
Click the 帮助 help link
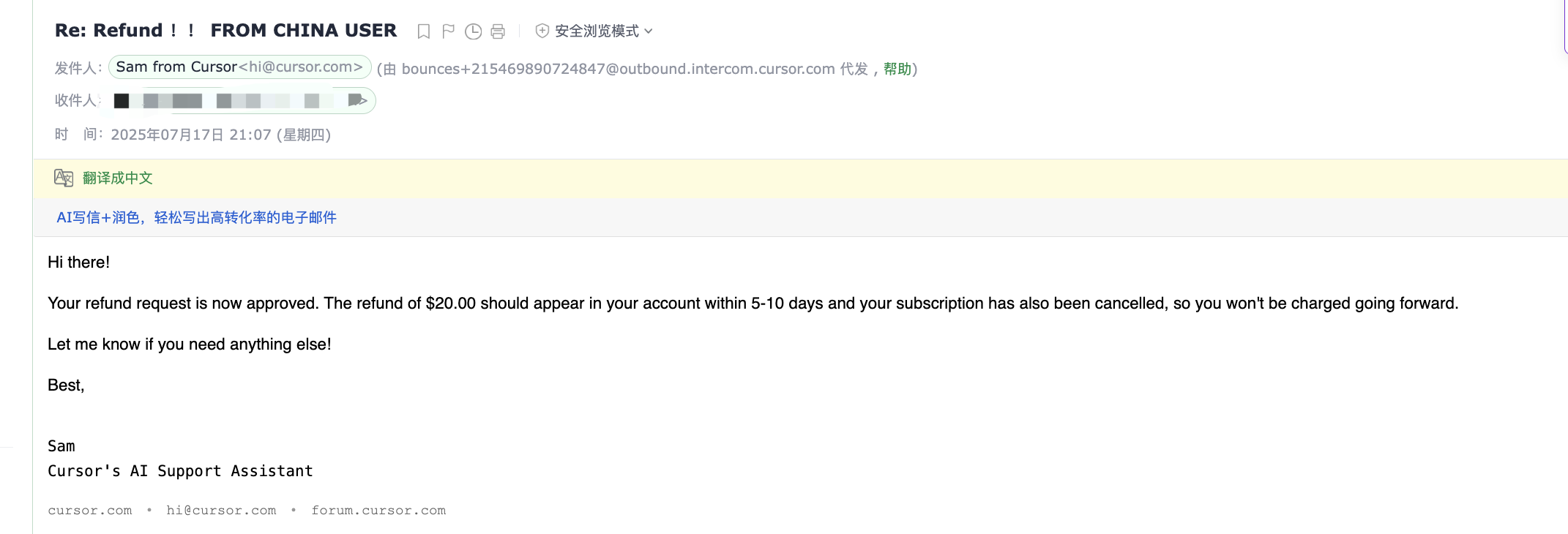(897, 69)
